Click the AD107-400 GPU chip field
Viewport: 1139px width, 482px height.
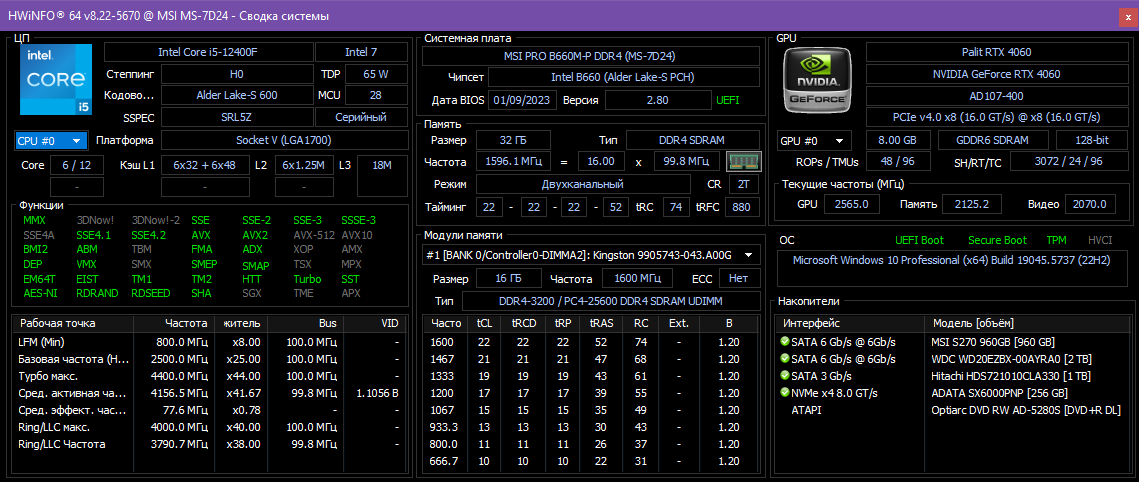point(996,96)
